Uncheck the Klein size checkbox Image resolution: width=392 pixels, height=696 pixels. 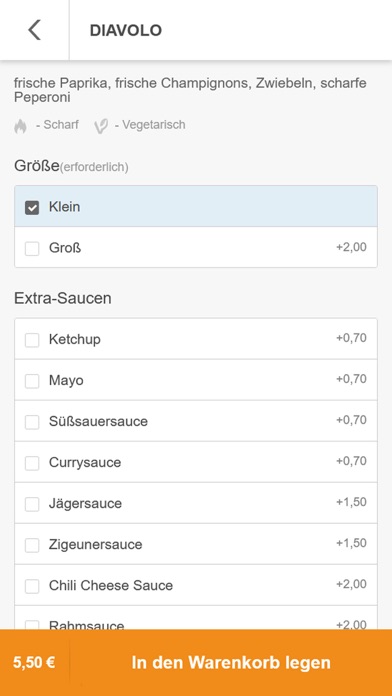click(x=32, y=207)
